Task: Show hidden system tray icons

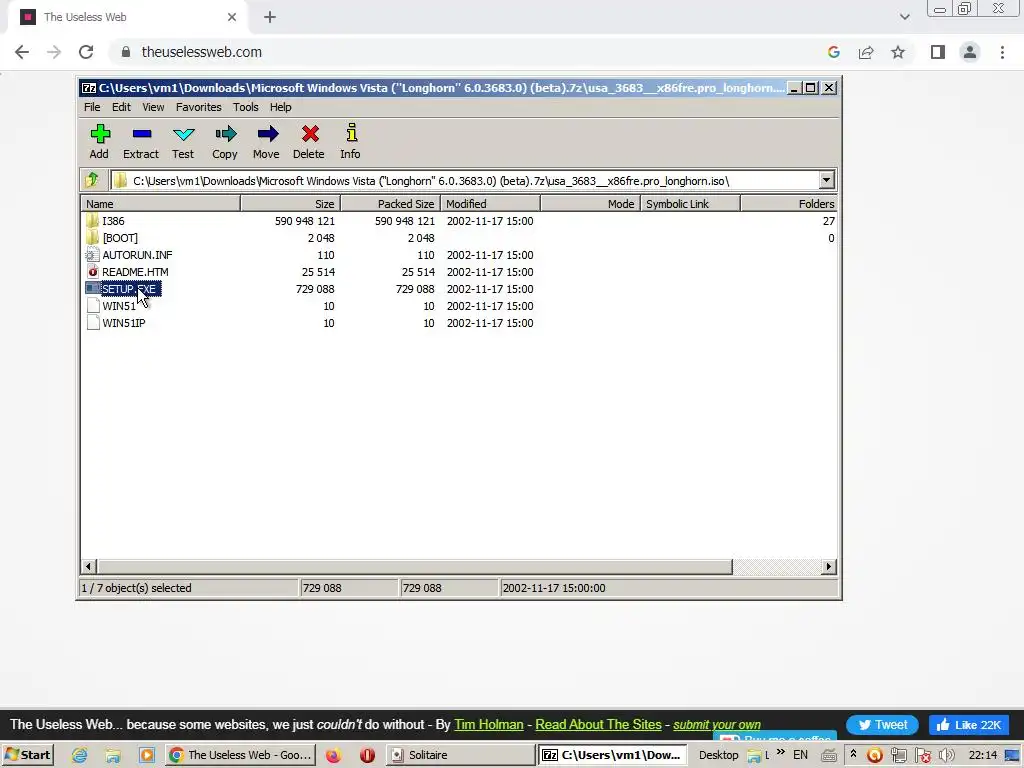Action: pos(853,754)
